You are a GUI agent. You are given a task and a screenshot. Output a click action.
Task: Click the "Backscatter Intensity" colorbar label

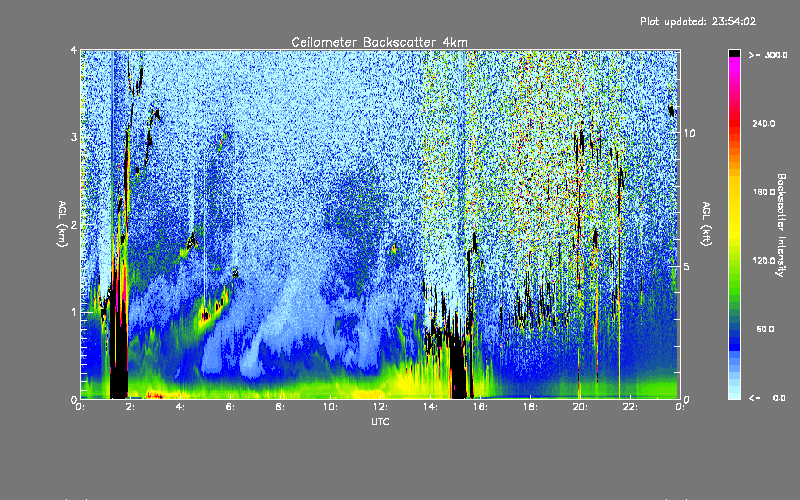(781, 225)
